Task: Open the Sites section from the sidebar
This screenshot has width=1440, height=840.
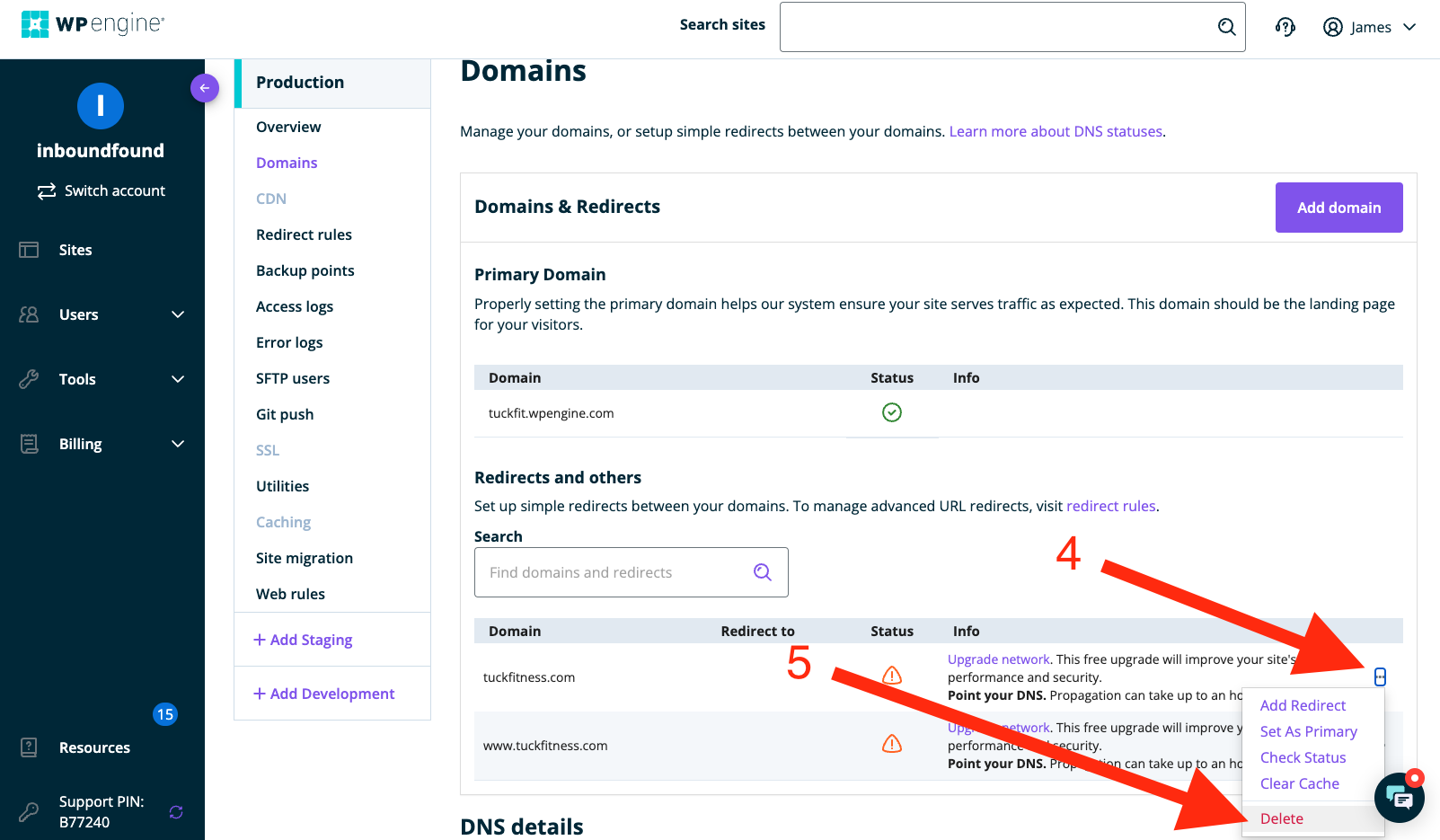Action: click(75, 250)
